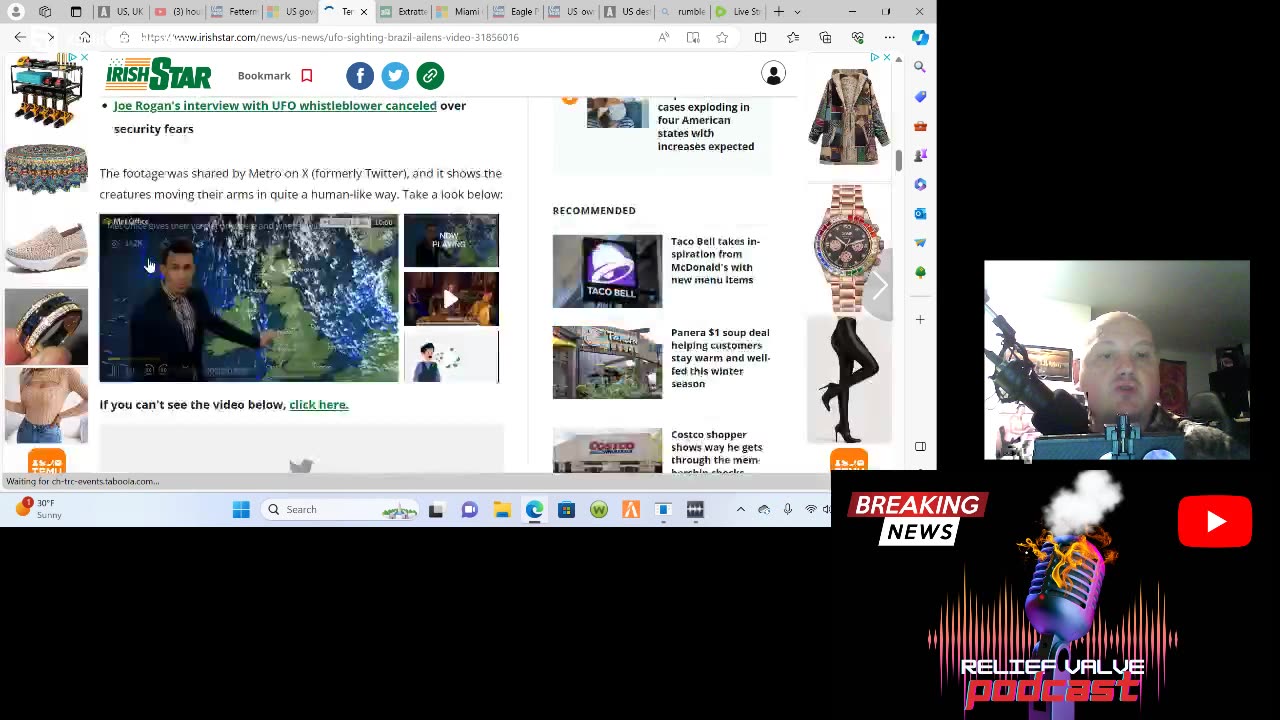Open Taco Bell article thumbnail
This screenshot has width=1280, height=720.
[x=607, y=271]
